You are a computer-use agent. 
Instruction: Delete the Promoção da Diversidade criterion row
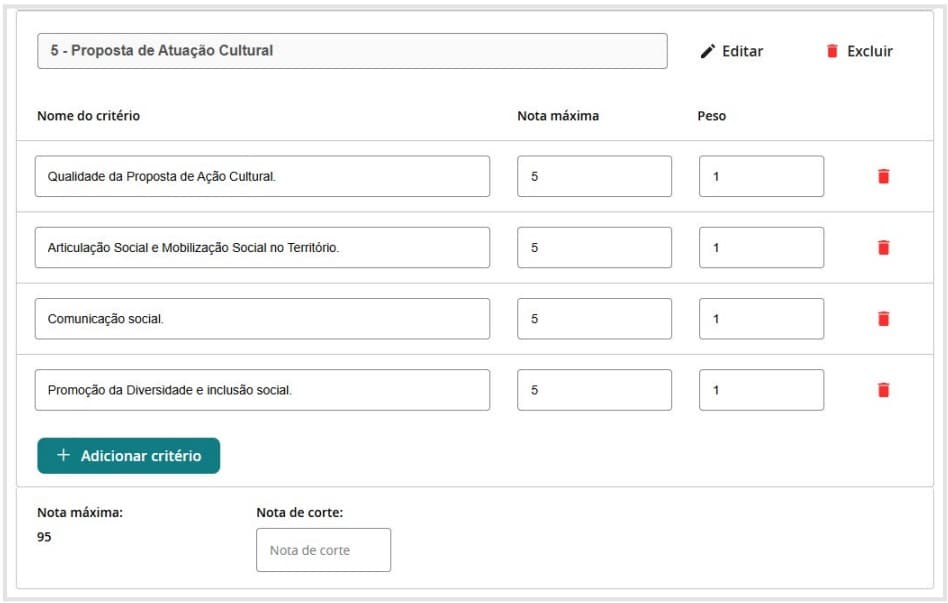coord(883,390)
